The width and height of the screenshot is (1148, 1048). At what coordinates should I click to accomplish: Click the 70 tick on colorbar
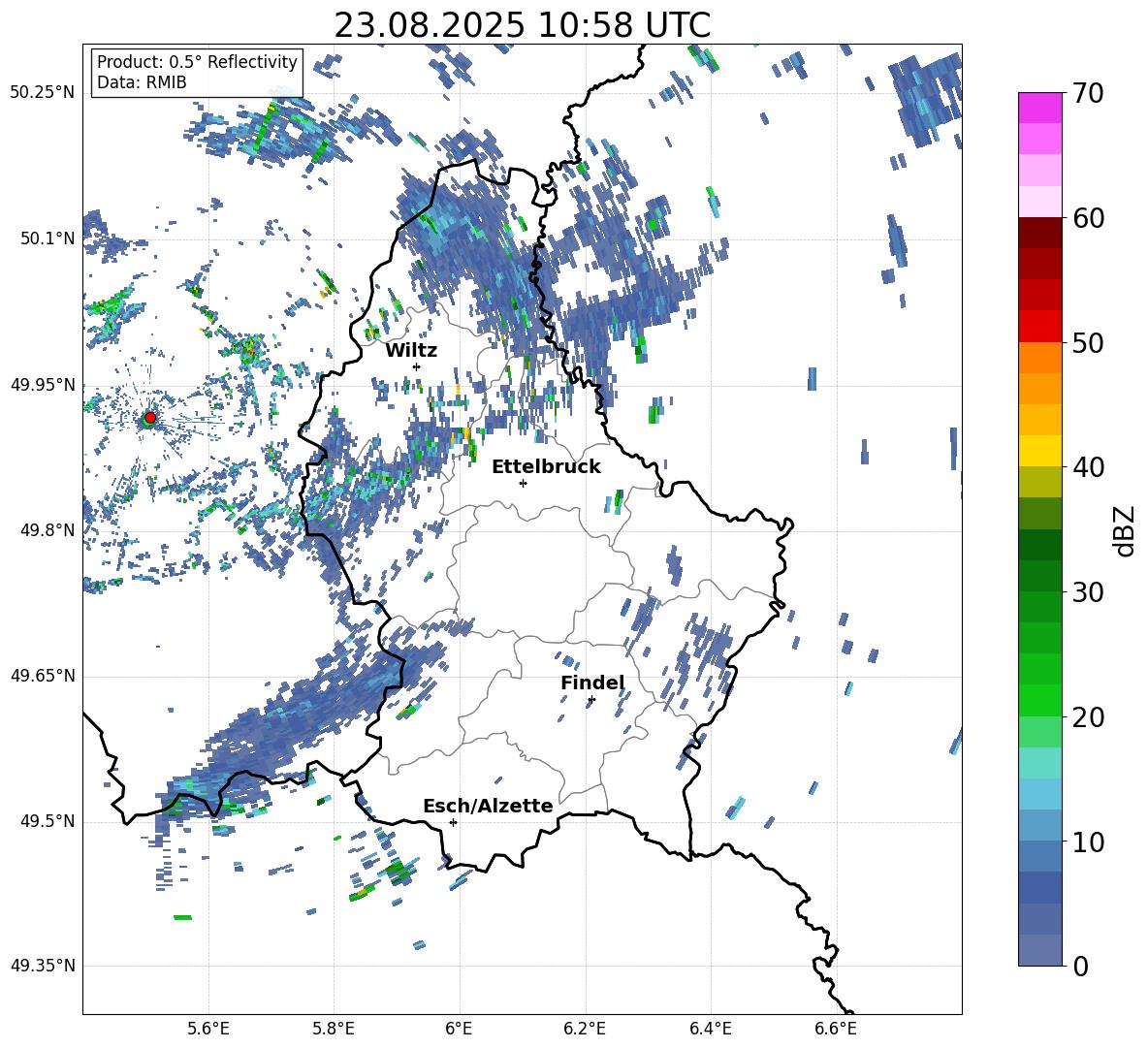pos(1087,93)
